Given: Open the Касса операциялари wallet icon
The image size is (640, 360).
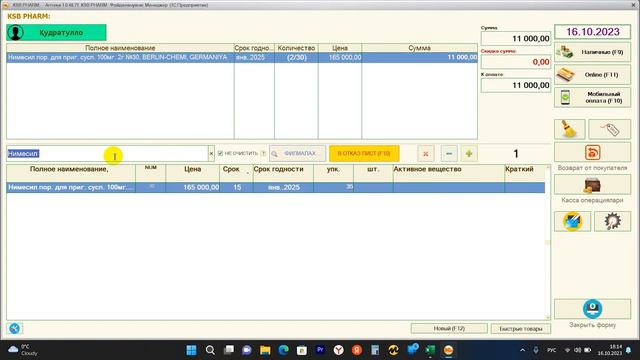Looking at the screenshot, I should pos(592,185).
